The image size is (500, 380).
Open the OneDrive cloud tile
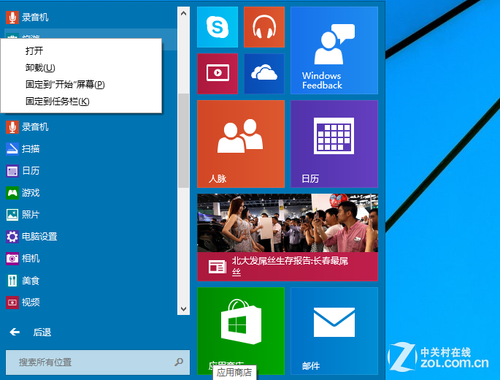click(264, 74)
